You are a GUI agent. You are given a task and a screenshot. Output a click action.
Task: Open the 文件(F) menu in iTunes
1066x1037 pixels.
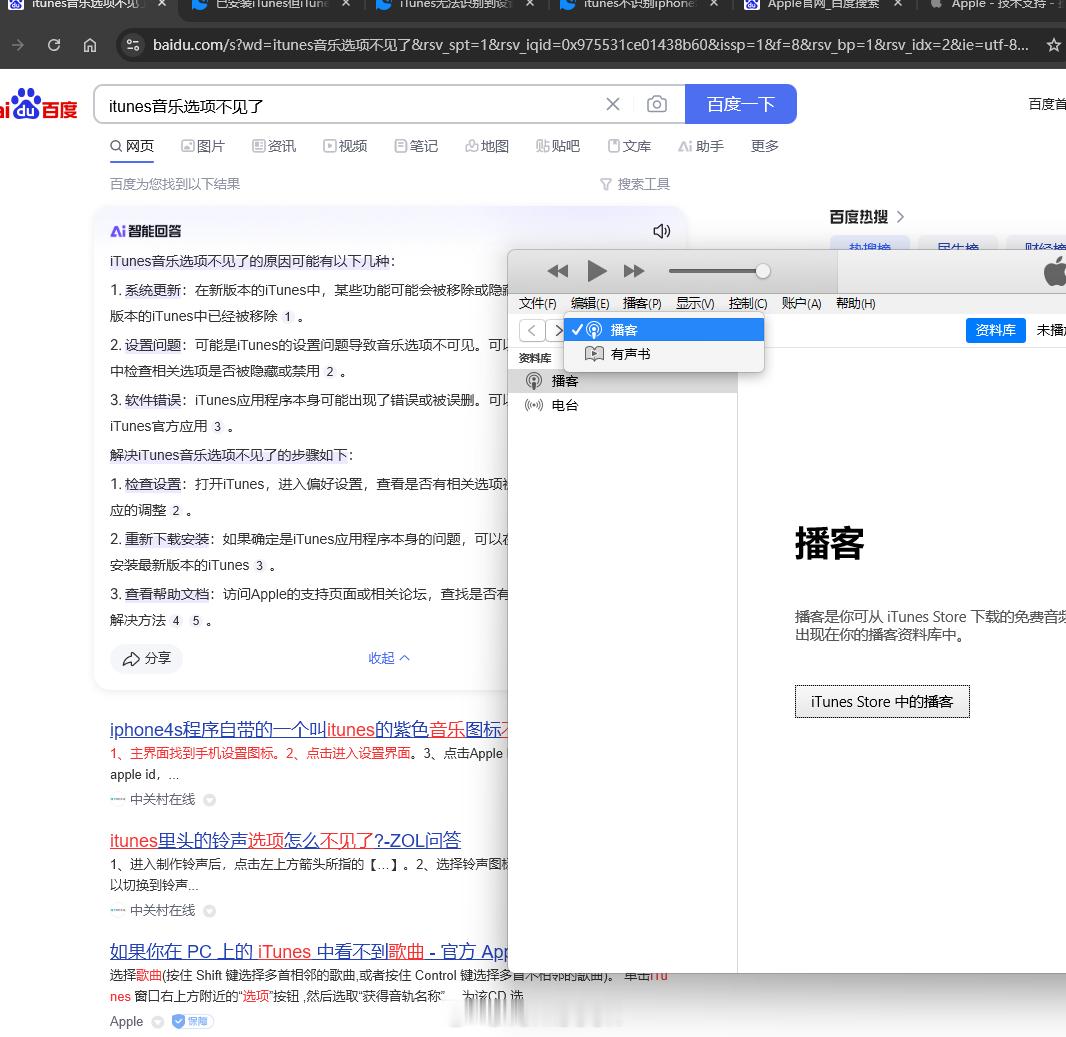[537, 303]
